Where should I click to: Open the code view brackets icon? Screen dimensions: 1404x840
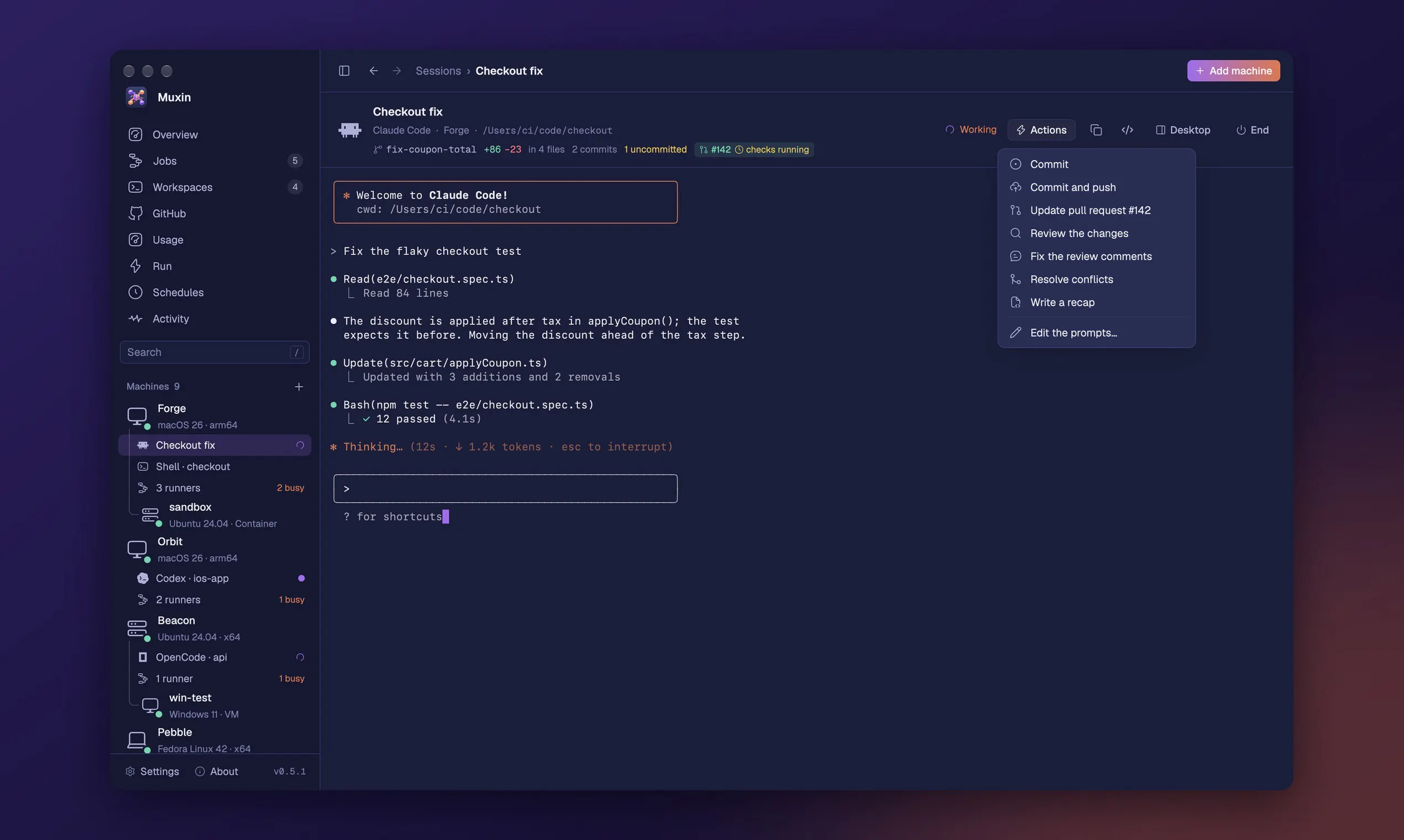coord(1127,130)
